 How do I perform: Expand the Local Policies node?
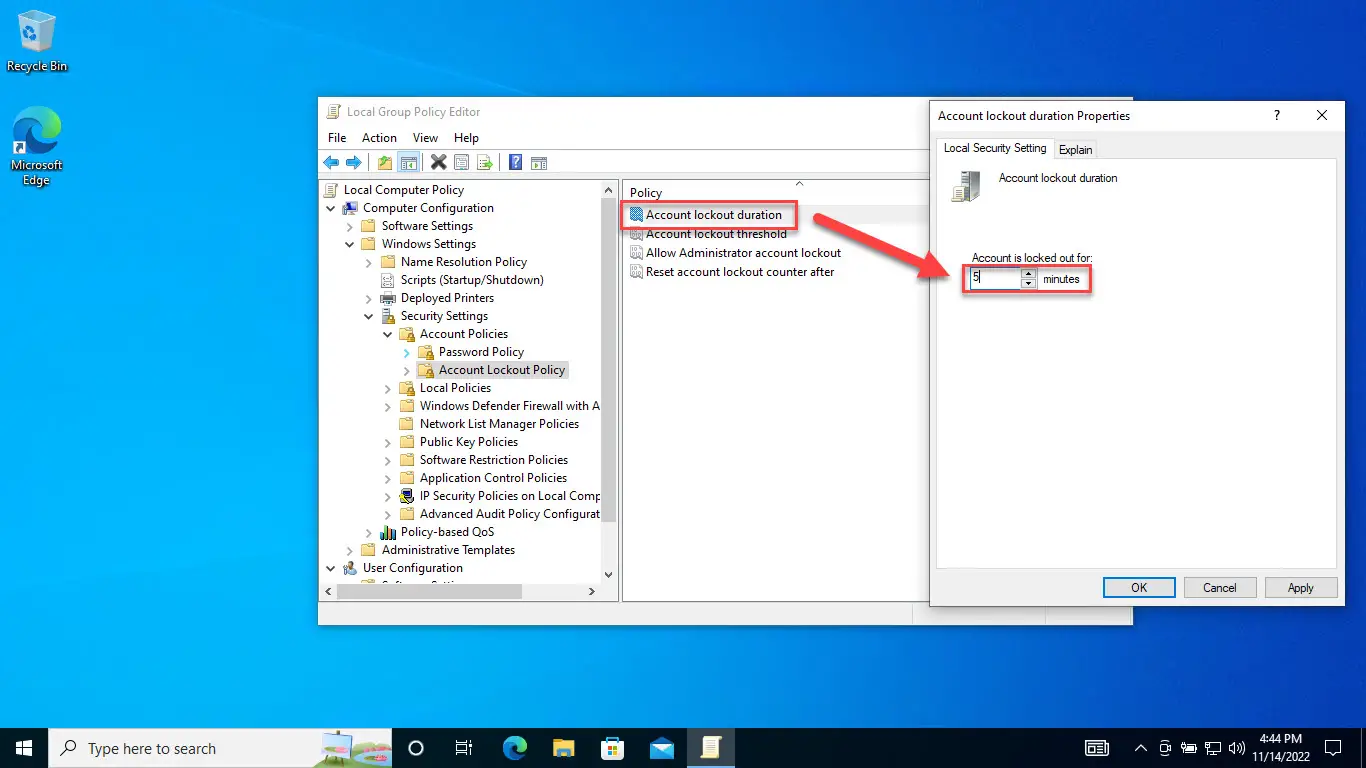click(x=388, y=388)
